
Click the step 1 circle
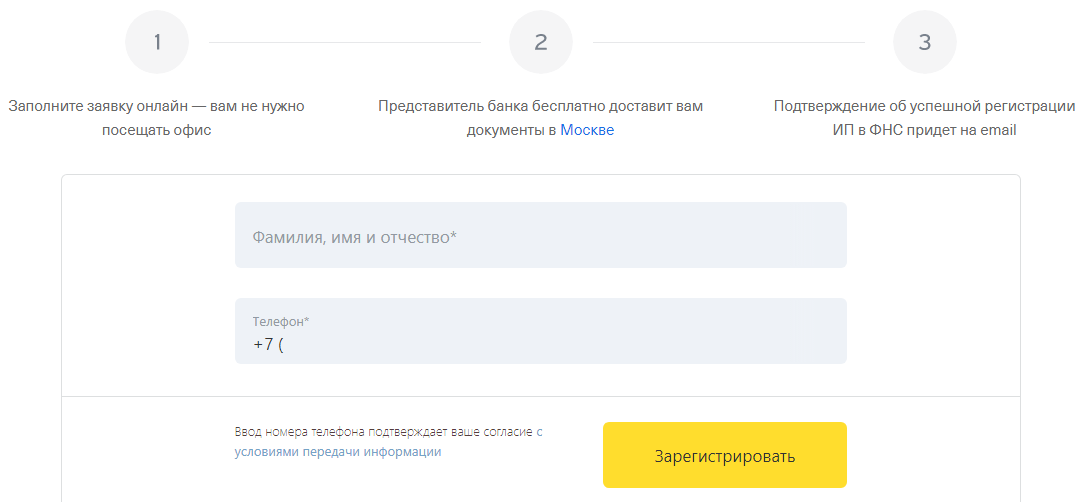coord(157,42)
